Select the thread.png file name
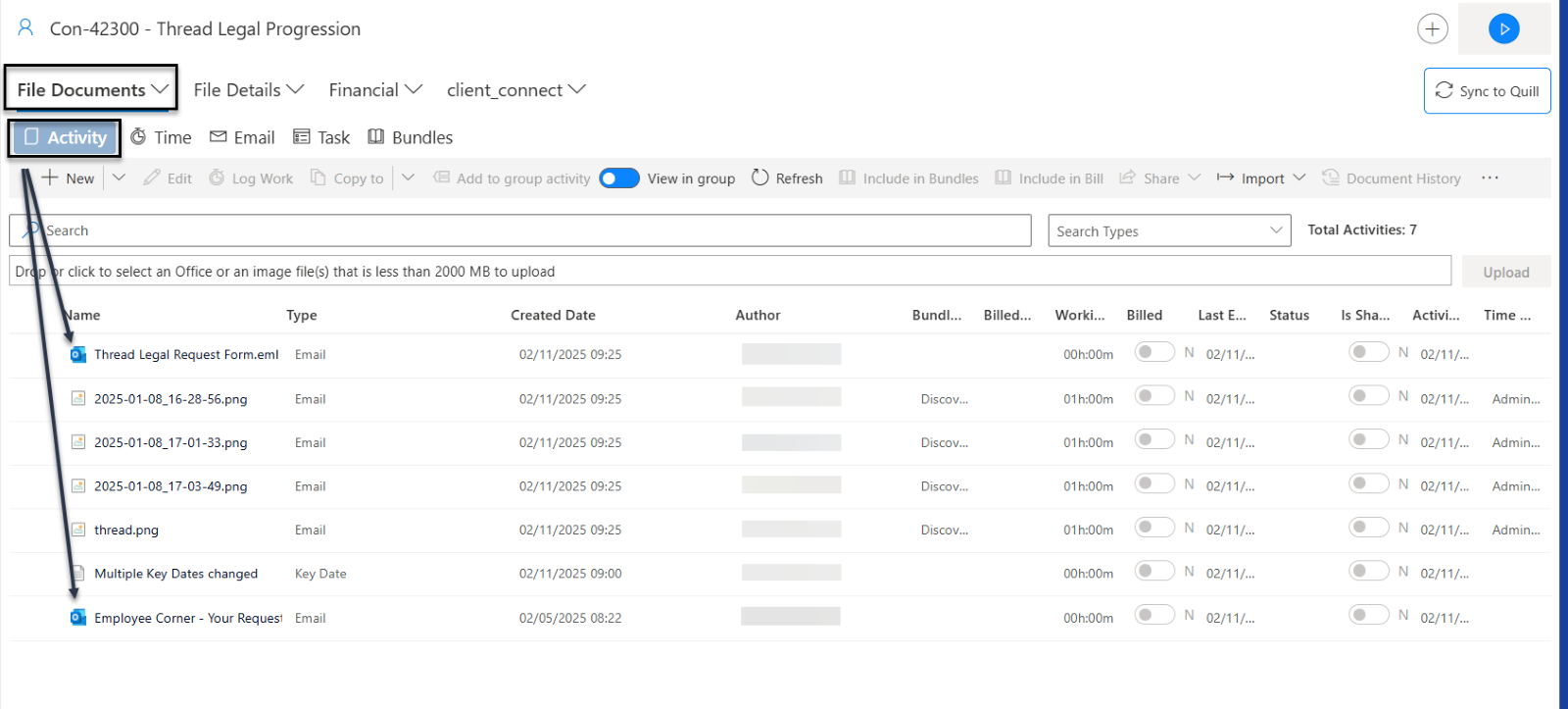This screenshot has height=709, width=1568. coord(126,530)
